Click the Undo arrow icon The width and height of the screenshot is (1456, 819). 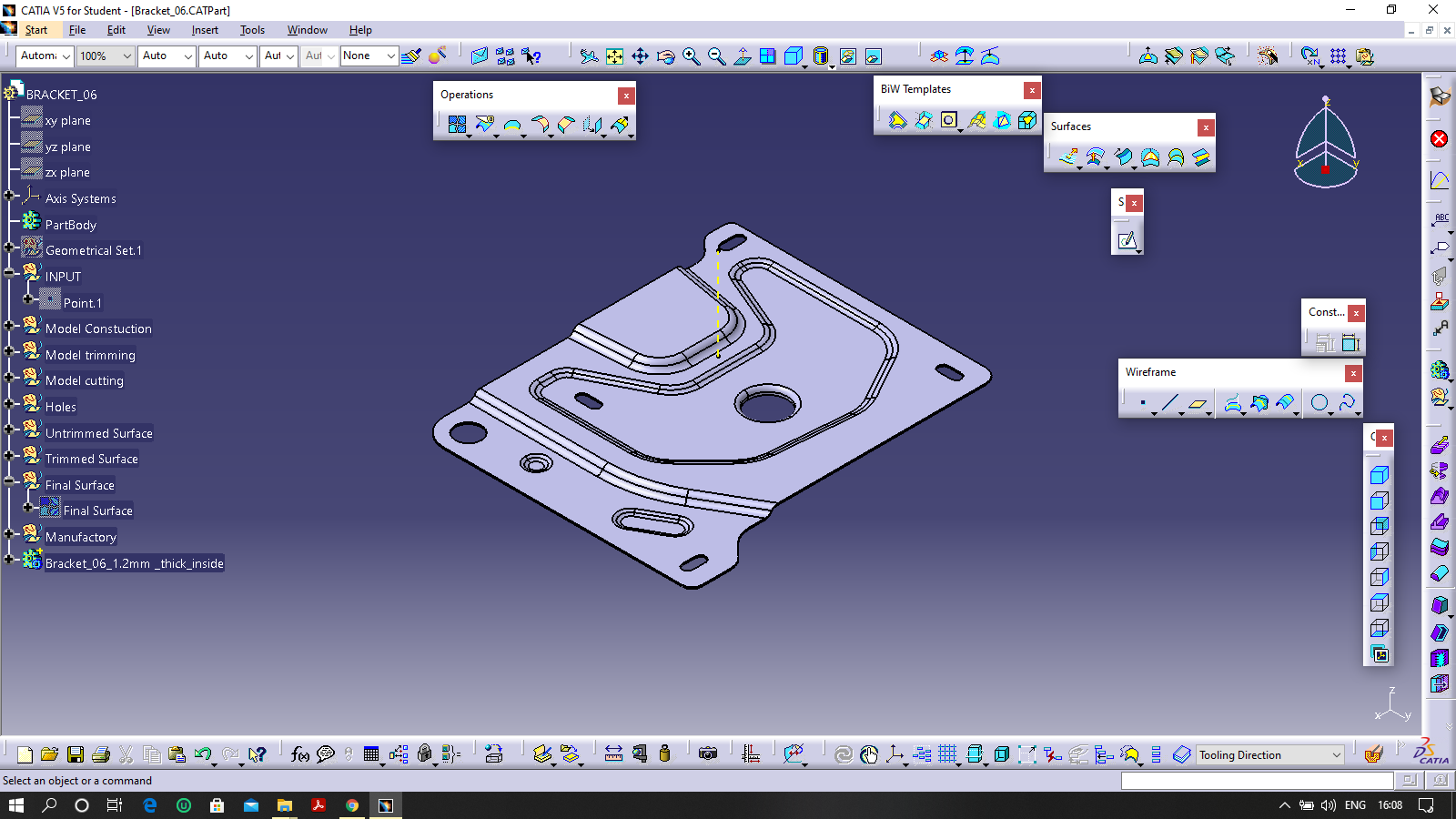(202, 754)
